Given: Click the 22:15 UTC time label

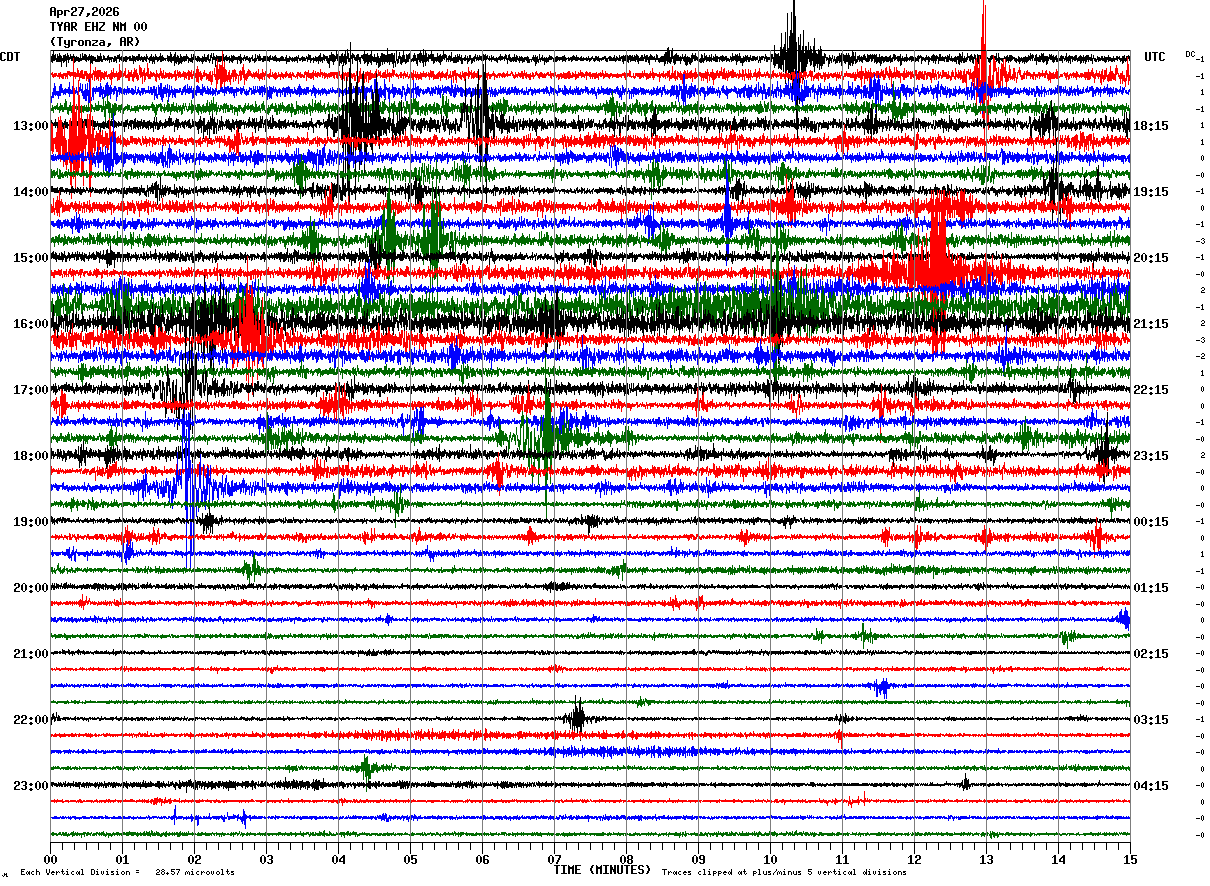Looking at the screenshot, I should pyautogui.click(x=1151, y=390).
